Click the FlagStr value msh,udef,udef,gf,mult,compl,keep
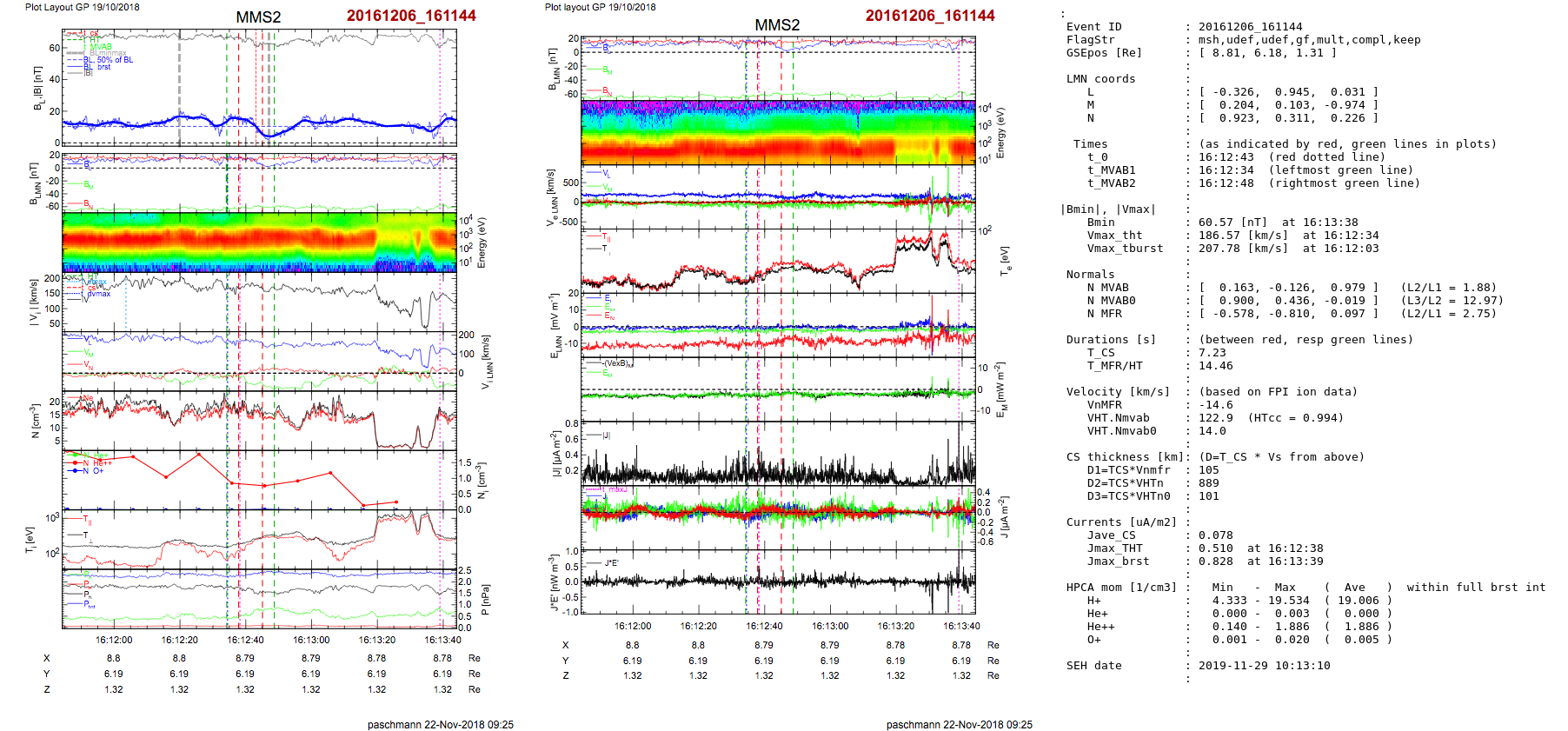This screenshot has width=1568, height=731. pos(1309,40)
